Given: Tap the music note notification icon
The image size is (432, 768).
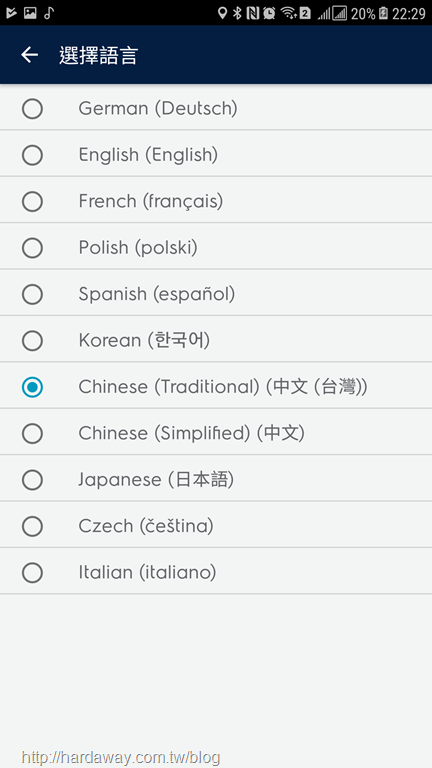Looking at the screenshot, I should point(48,13).
